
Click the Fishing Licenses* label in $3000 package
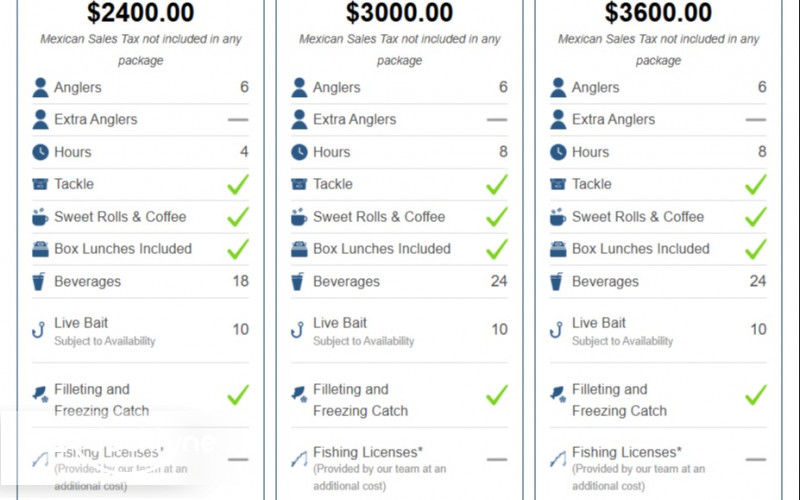click(x=363, y=452)
